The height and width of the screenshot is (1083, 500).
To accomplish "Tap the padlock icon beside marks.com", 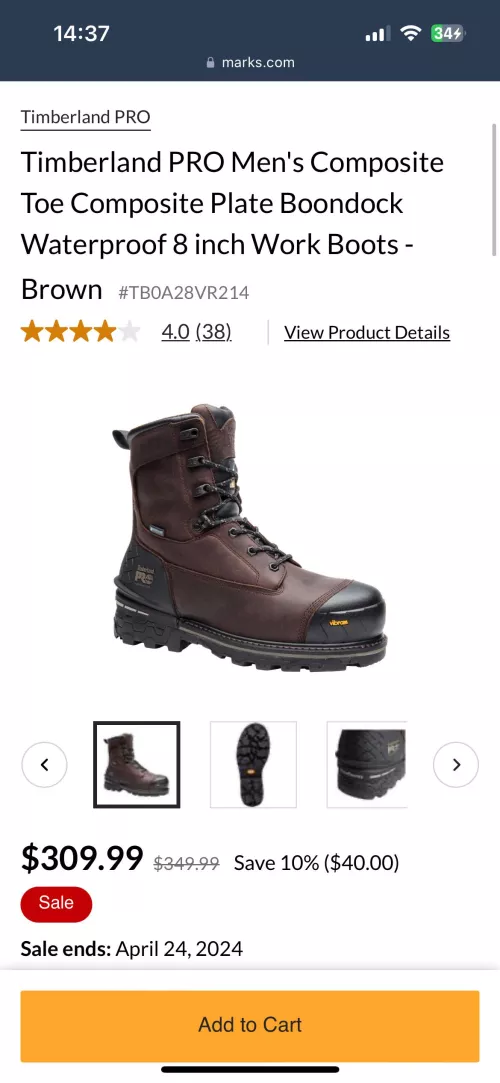I will (211, 62).
